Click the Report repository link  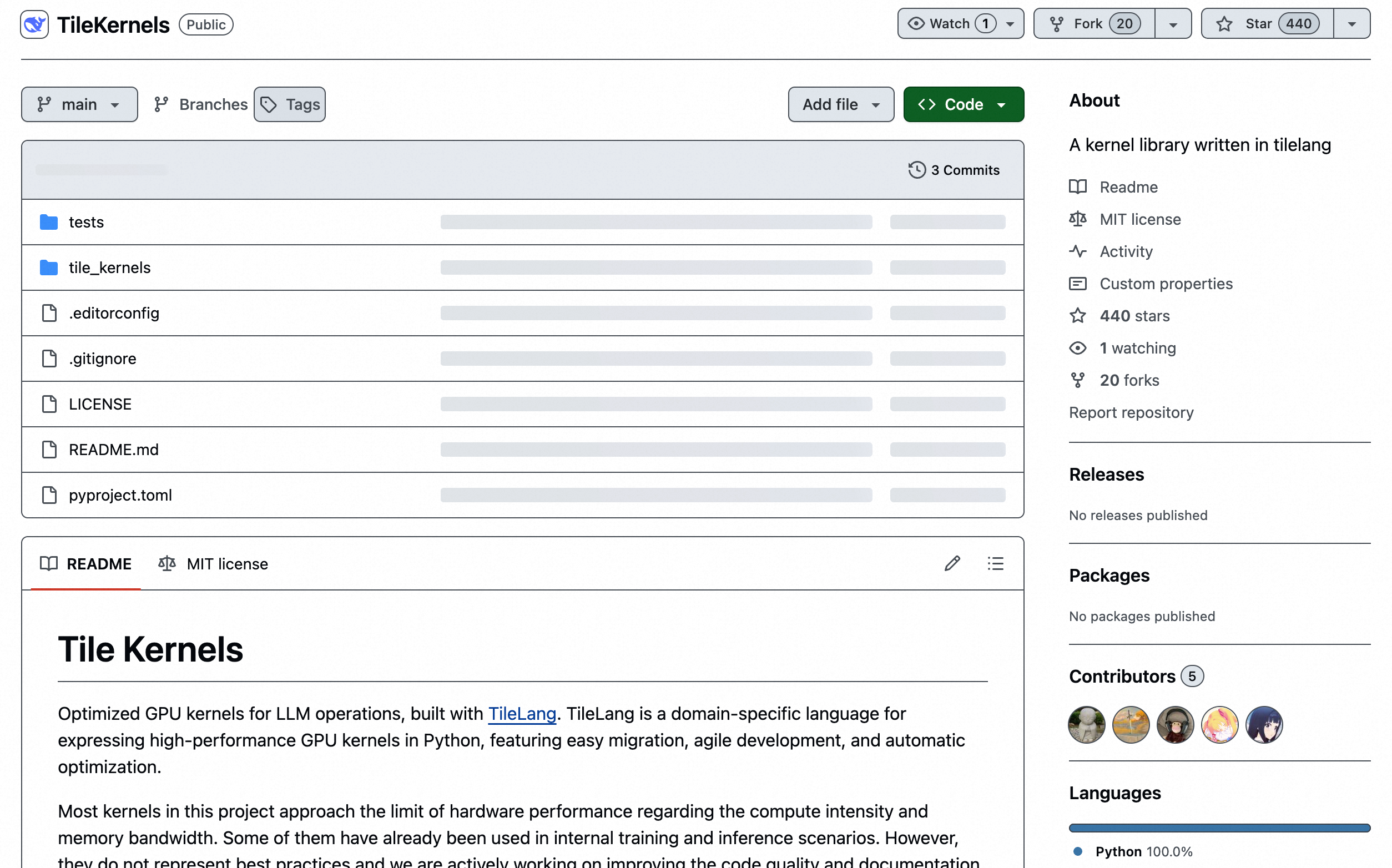[x=1131, y=412]
